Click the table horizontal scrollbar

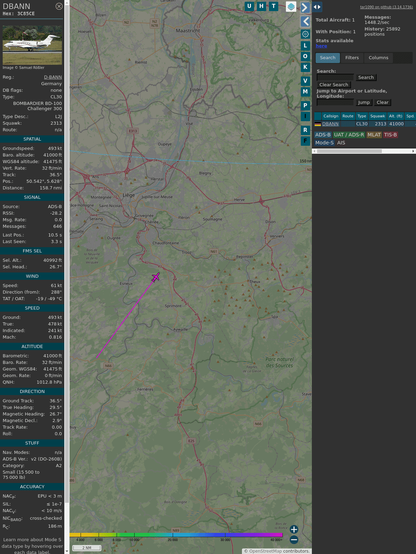tap(364, 151)
